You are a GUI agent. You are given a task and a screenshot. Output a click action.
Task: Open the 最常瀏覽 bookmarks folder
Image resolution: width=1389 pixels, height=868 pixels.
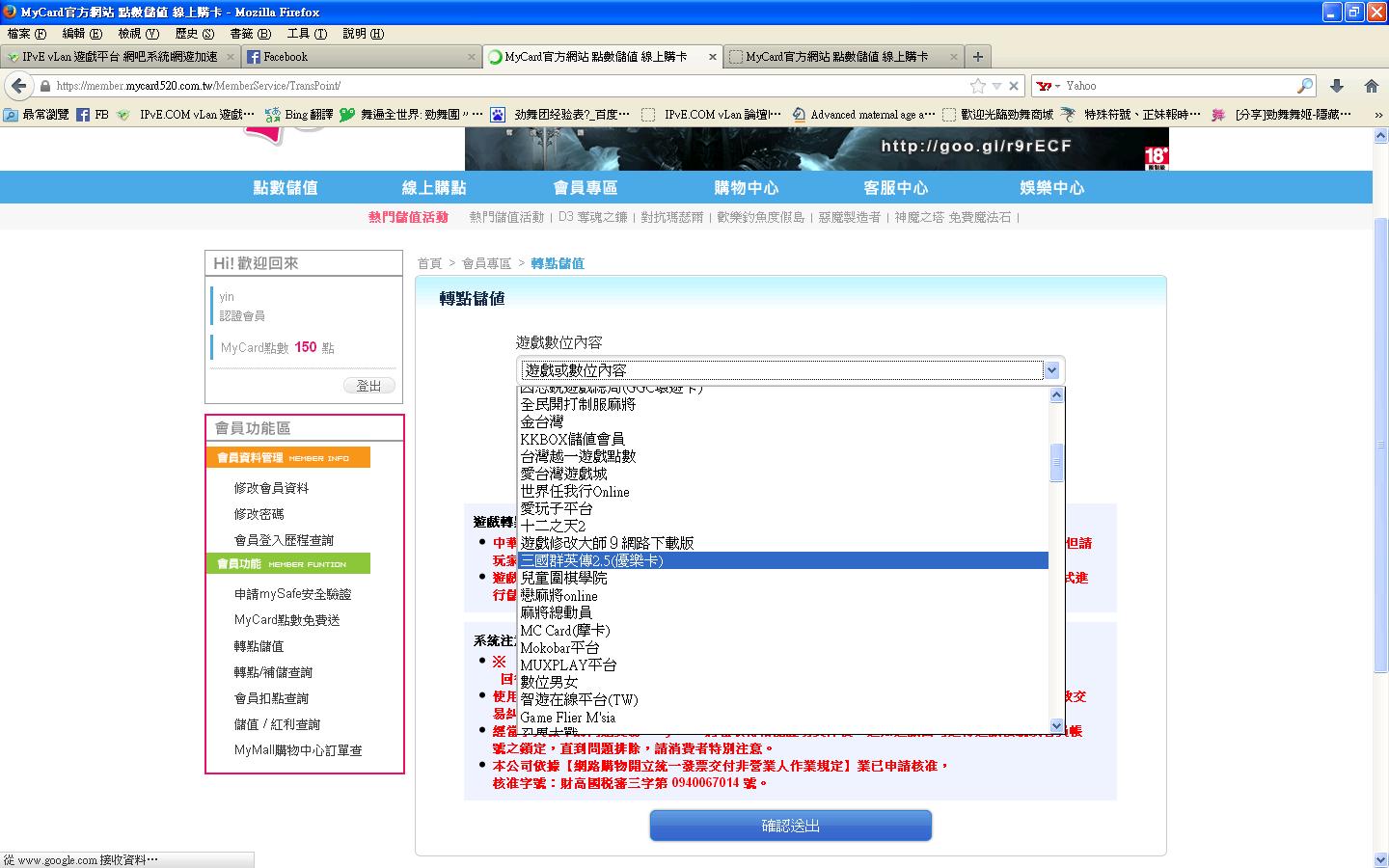[37, 114]
